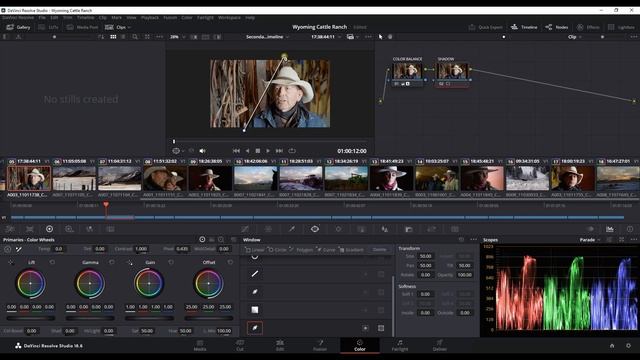The height and width of the screenshot is (360, 640).
Task: Select the COLOR BALANCE node
Action: tap(407, 71)
